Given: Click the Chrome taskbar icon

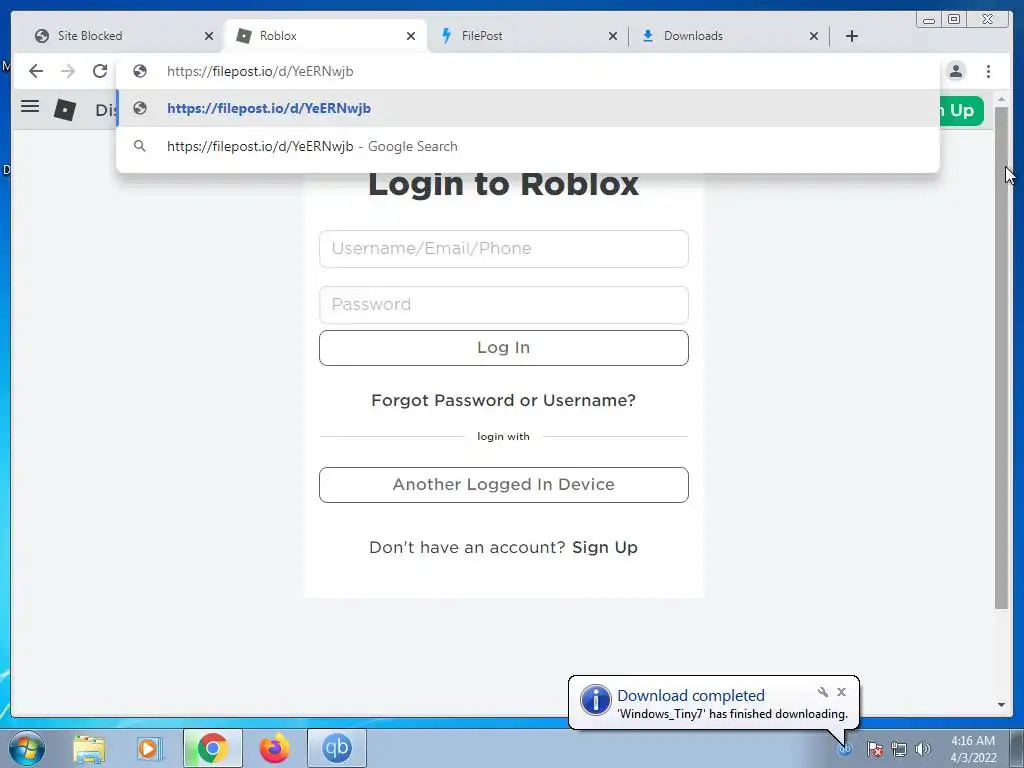Looking at the screenshot, I should coord(212,748).
